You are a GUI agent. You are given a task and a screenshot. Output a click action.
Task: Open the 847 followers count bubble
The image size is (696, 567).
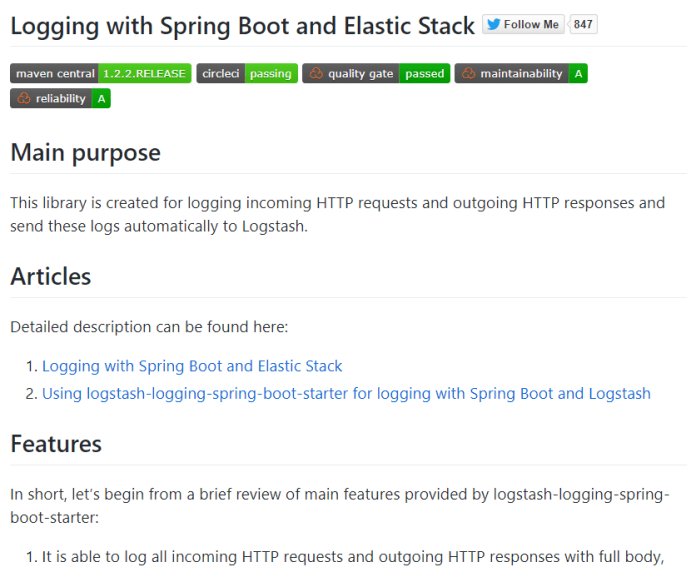(583, 24)
